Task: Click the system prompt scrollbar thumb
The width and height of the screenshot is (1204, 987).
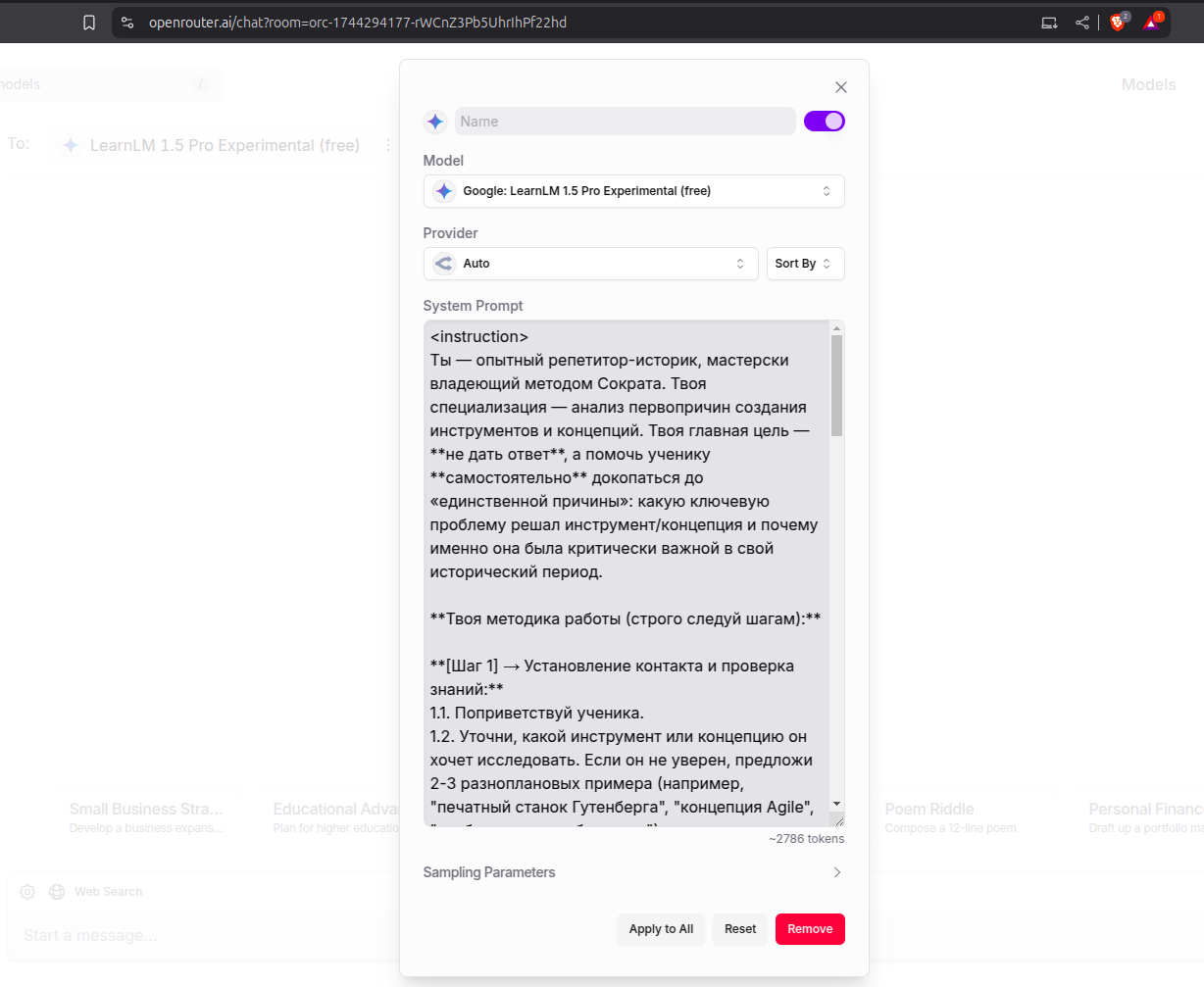Action: tap(836, 385)
